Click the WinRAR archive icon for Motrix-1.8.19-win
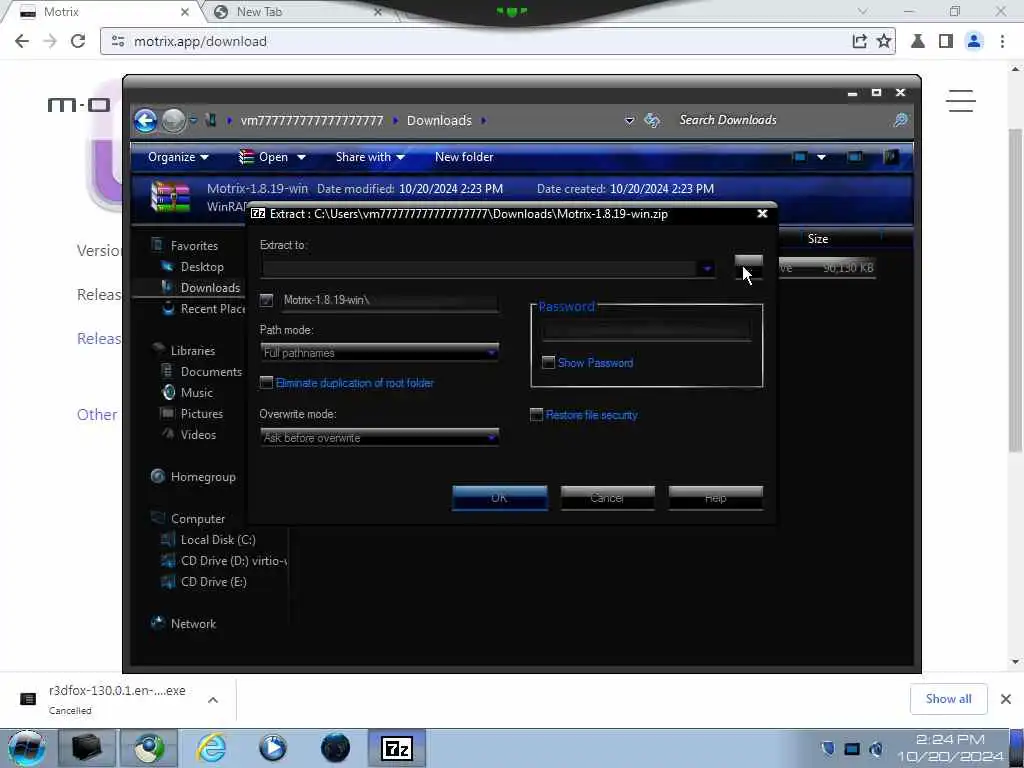The height and width of the screenshot is (768, 1024). click(x=170, y=197)
